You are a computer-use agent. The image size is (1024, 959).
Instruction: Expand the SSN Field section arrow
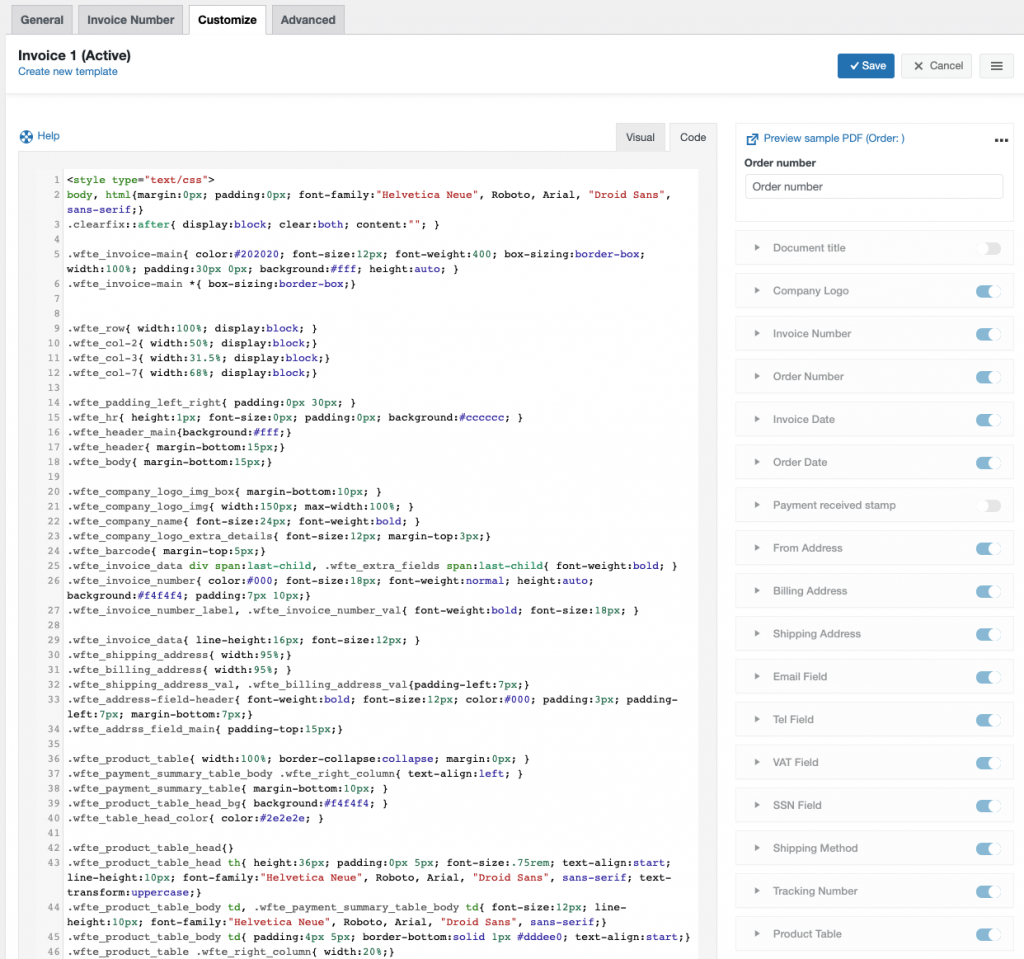point(757,805)
